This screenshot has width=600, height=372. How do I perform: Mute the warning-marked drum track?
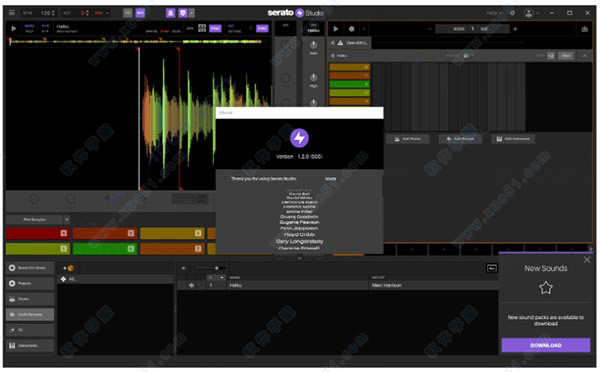pos(333,42)
